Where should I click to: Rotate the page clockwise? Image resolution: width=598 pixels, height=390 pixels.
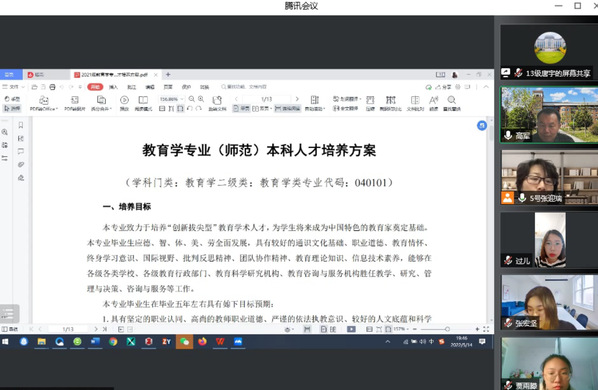click(x=198, y=109)
